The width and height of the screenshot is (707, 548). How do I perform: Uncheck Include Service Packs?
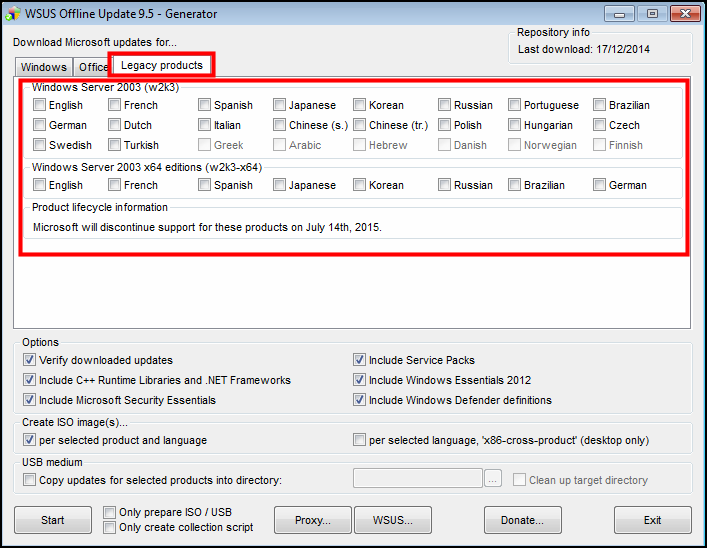click(360, 360)
